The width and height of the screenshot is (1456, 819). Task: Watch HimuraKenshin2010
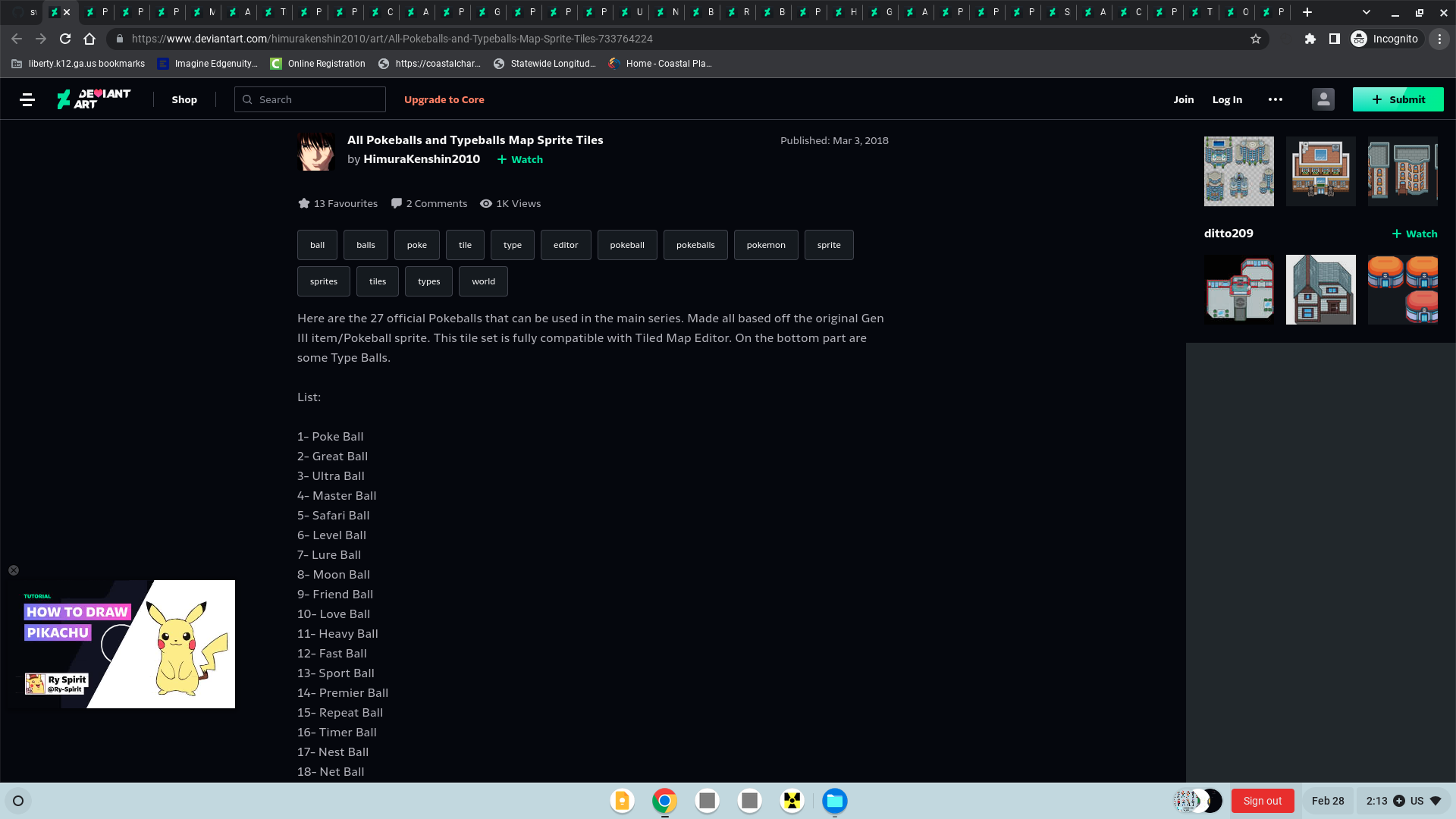click(x=520, y=159)
